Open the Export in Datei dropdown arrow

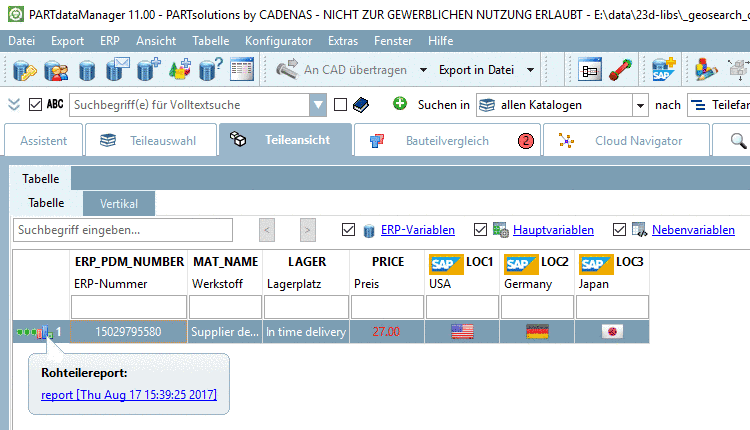530,70
